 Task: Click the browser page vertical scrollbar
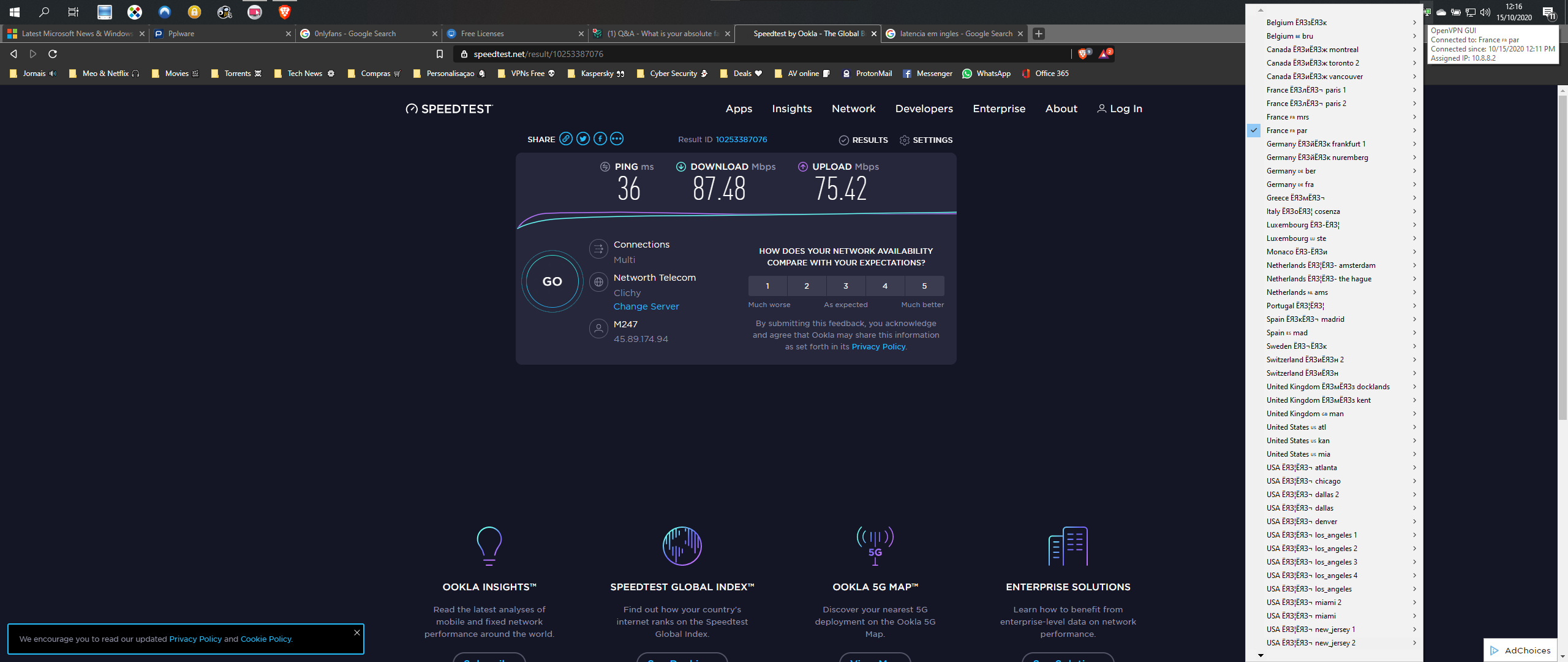point(1562,257)
